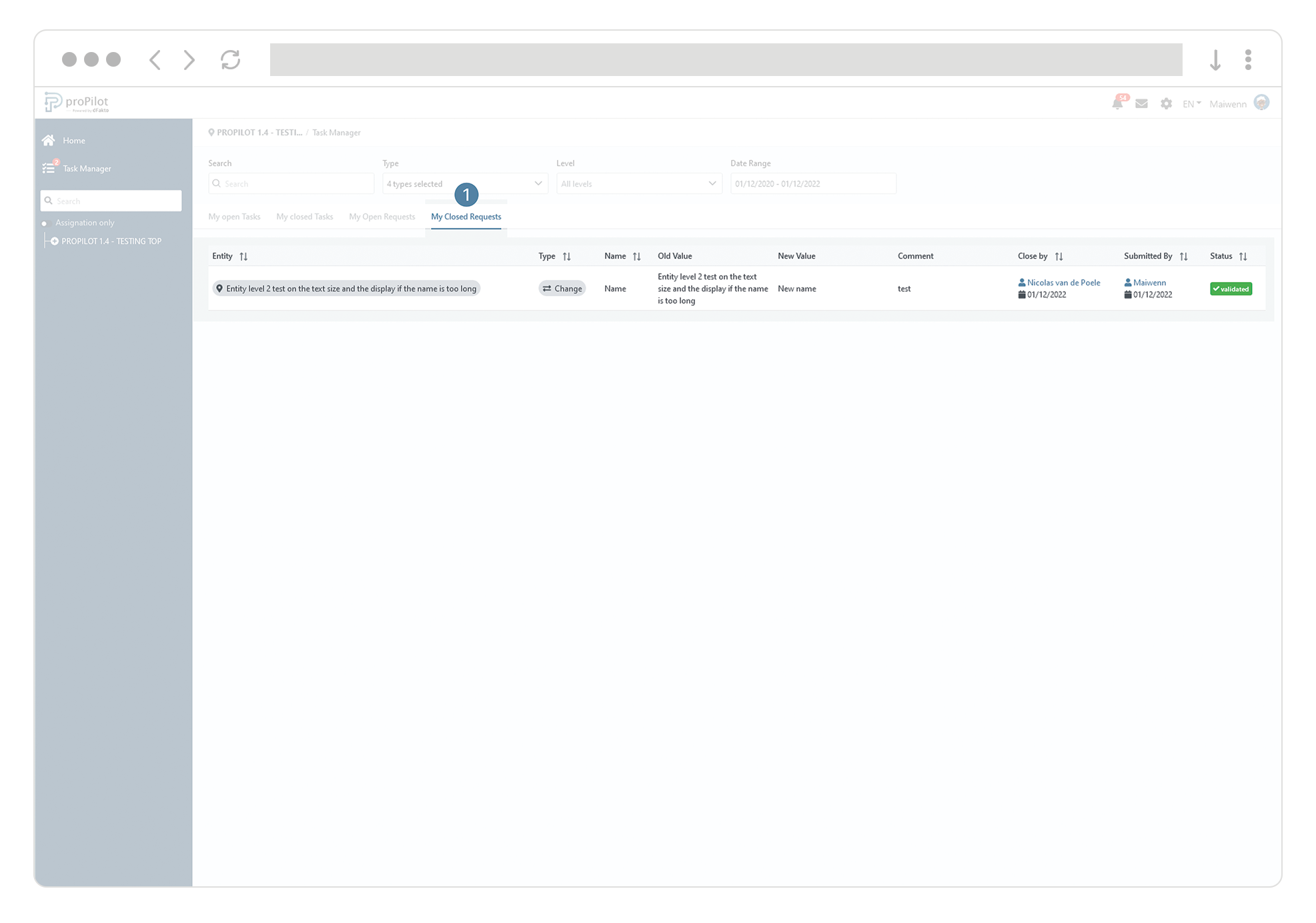Switch to the My closed Tasks tab
Image resolution: width=1316 pixels, height=923 pixels.
(x=304, y=217)
